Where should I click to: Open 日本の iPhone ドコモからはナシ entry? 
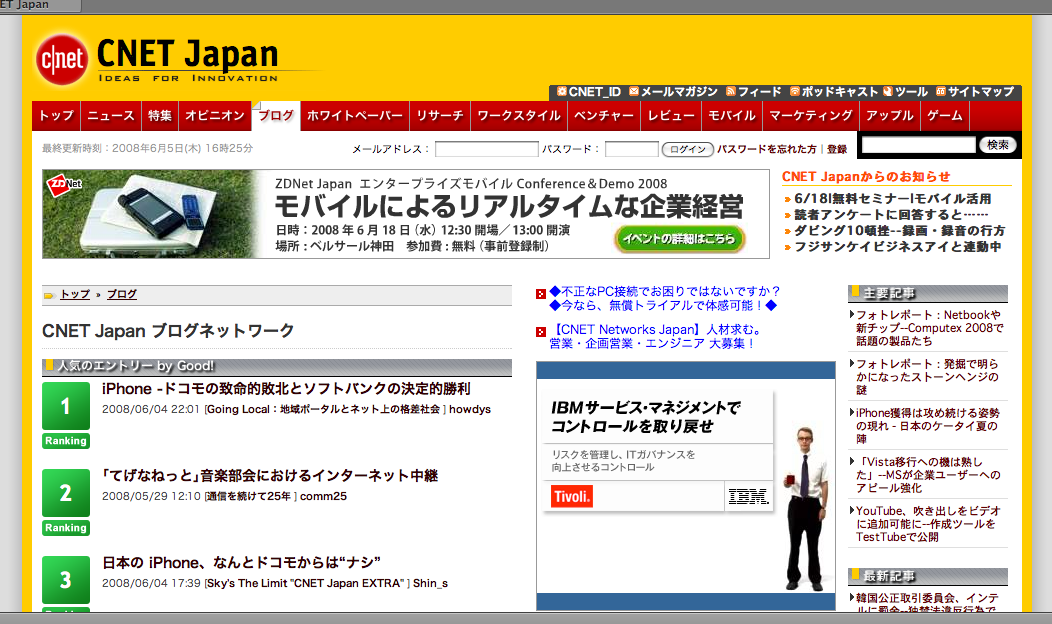[x=241, y=562]
